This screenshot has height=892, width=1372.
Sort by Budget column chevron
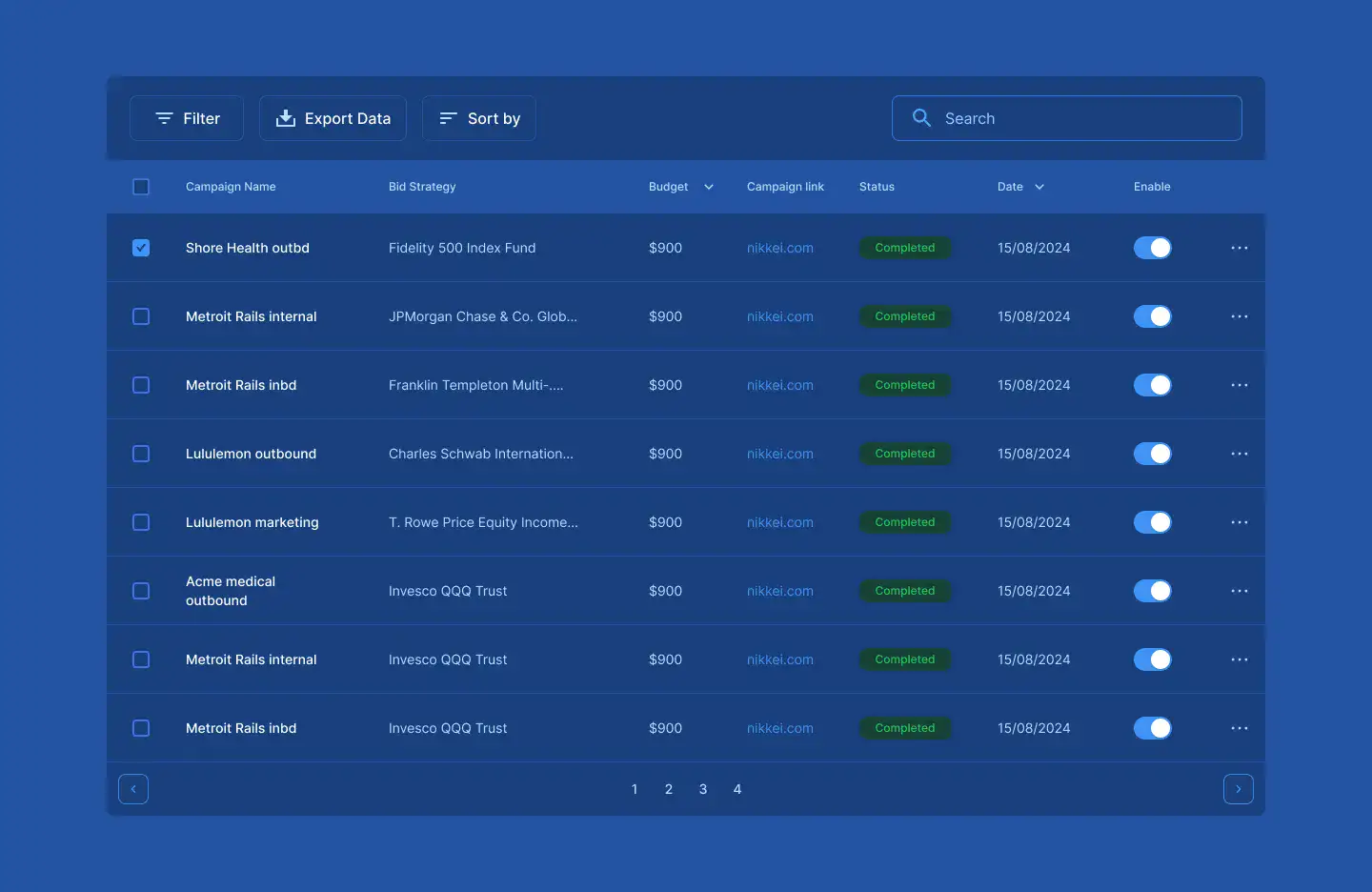click(x=709, y=187)
